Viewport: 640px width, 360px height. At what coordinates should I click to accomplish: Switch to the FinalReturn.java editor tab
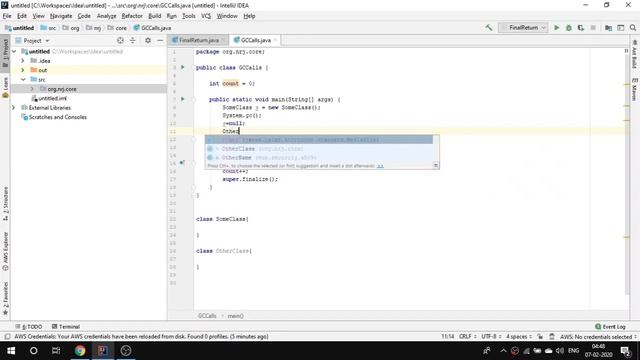pos(198,40)
